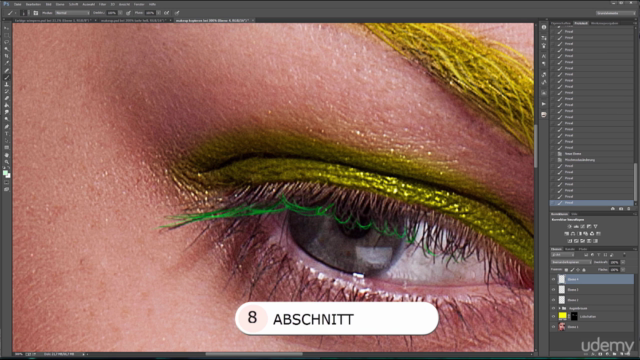Select the Eraser tool

7,98
